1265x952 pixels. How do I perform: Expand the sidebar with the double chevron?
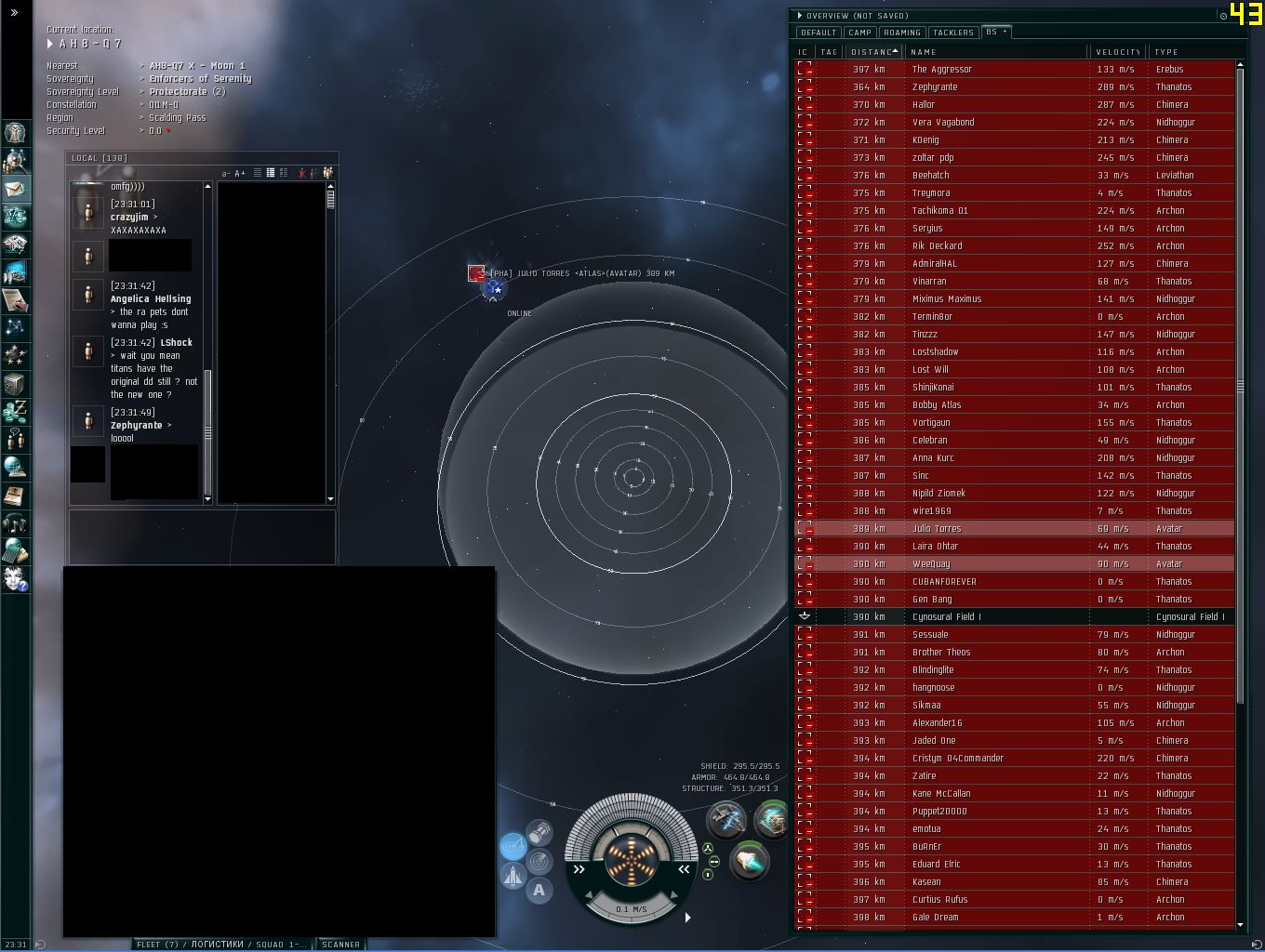point(14,13)
